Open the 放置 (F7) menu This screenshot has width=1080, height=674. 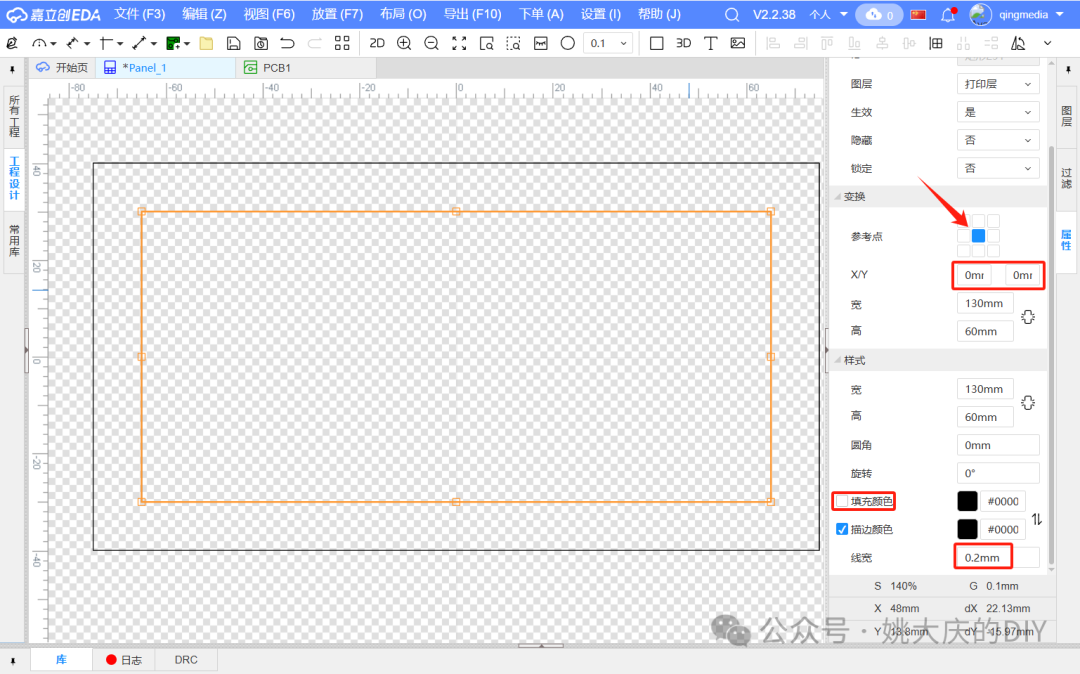click(x=337, y=14)
